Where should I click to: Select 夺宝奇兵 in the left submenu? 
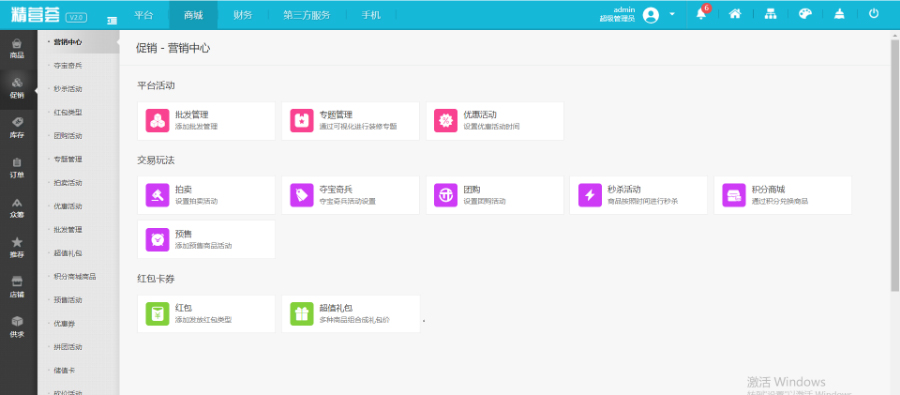(x=68, y=65)
